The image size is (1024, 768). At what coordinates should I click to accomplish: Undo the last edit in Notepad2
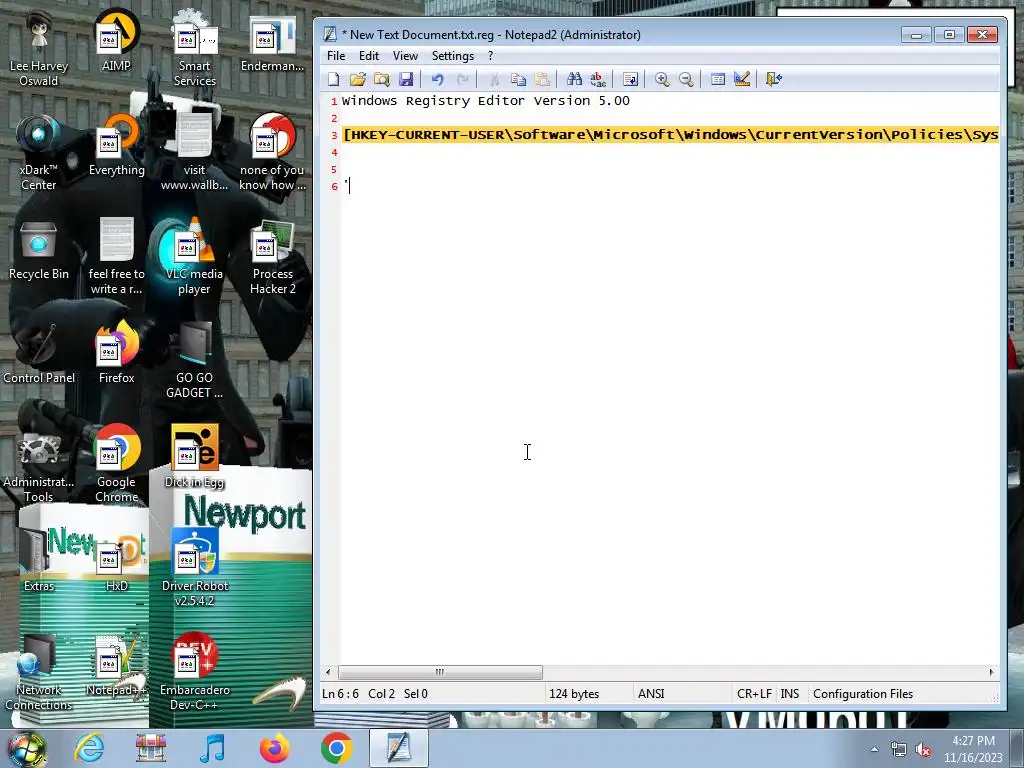(x=438, y=80)
